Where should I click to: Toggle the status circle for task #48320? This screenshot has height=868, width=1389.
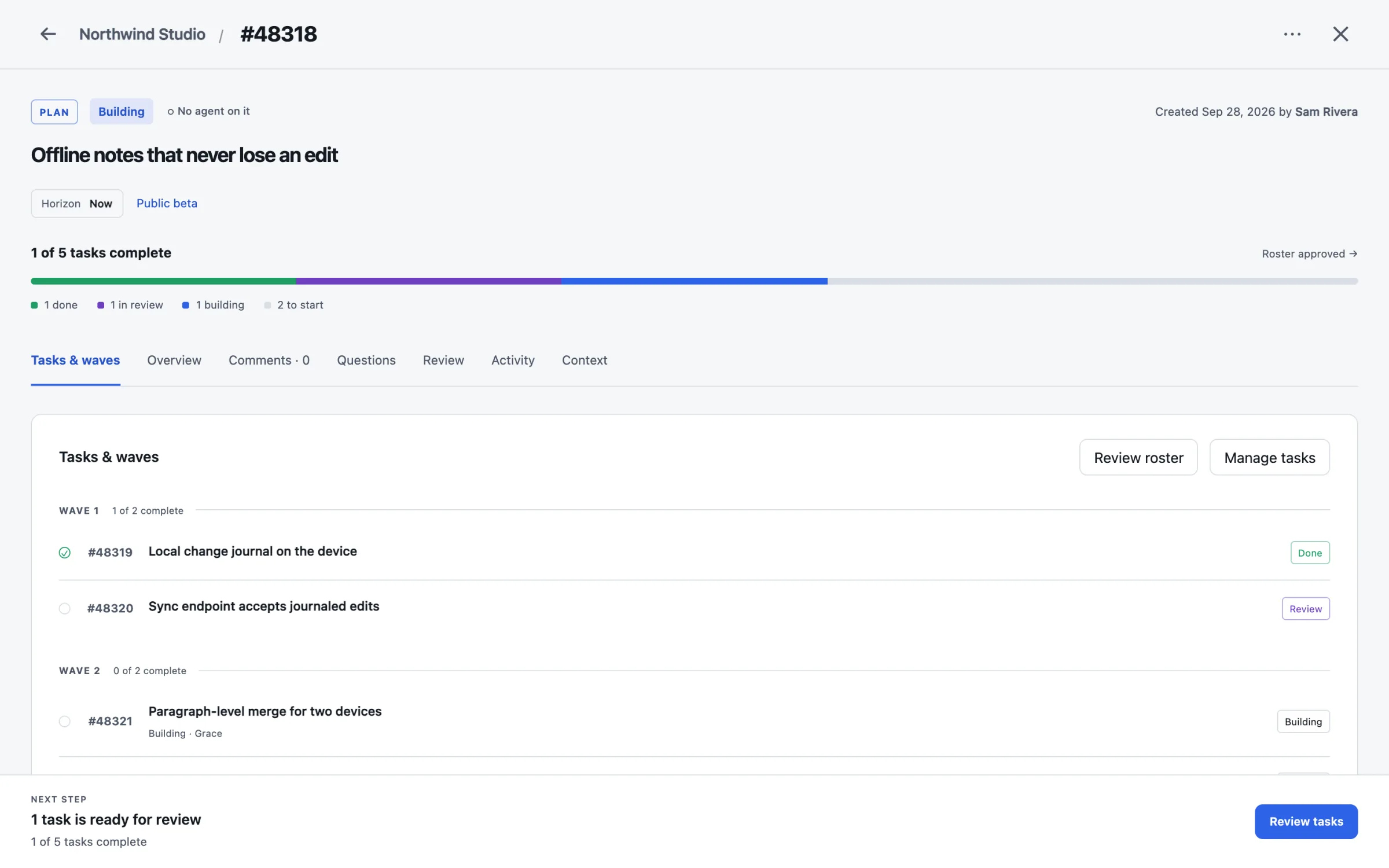click(x=65, y=608)
